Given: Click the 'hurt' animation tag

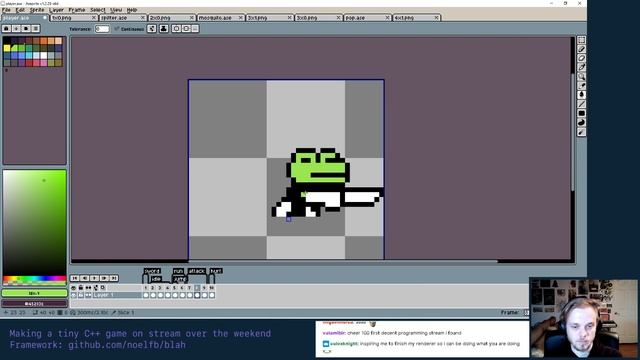Looking at the screenshot, I should [x=216, y=271].
